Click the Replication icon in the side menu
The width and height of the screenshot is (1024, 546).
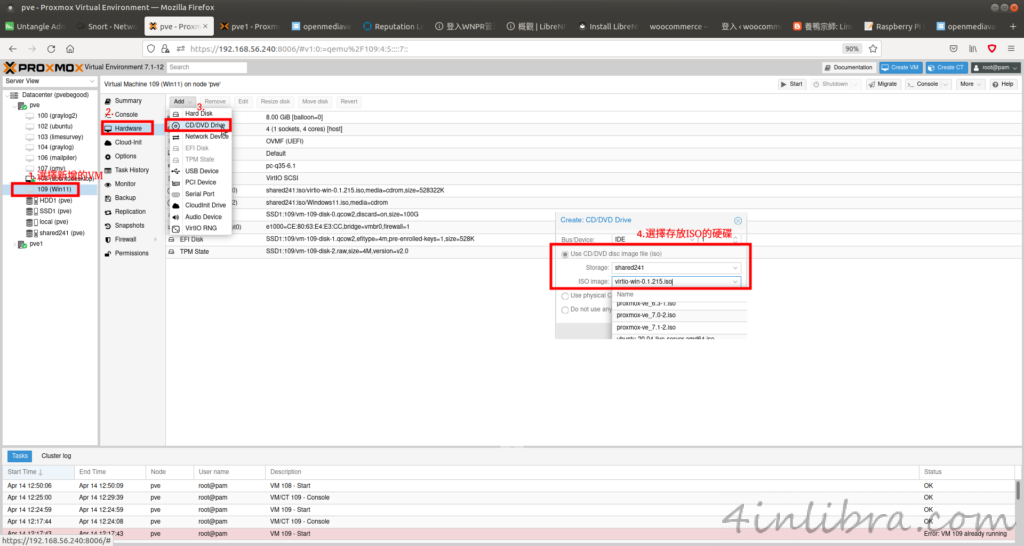108,212
